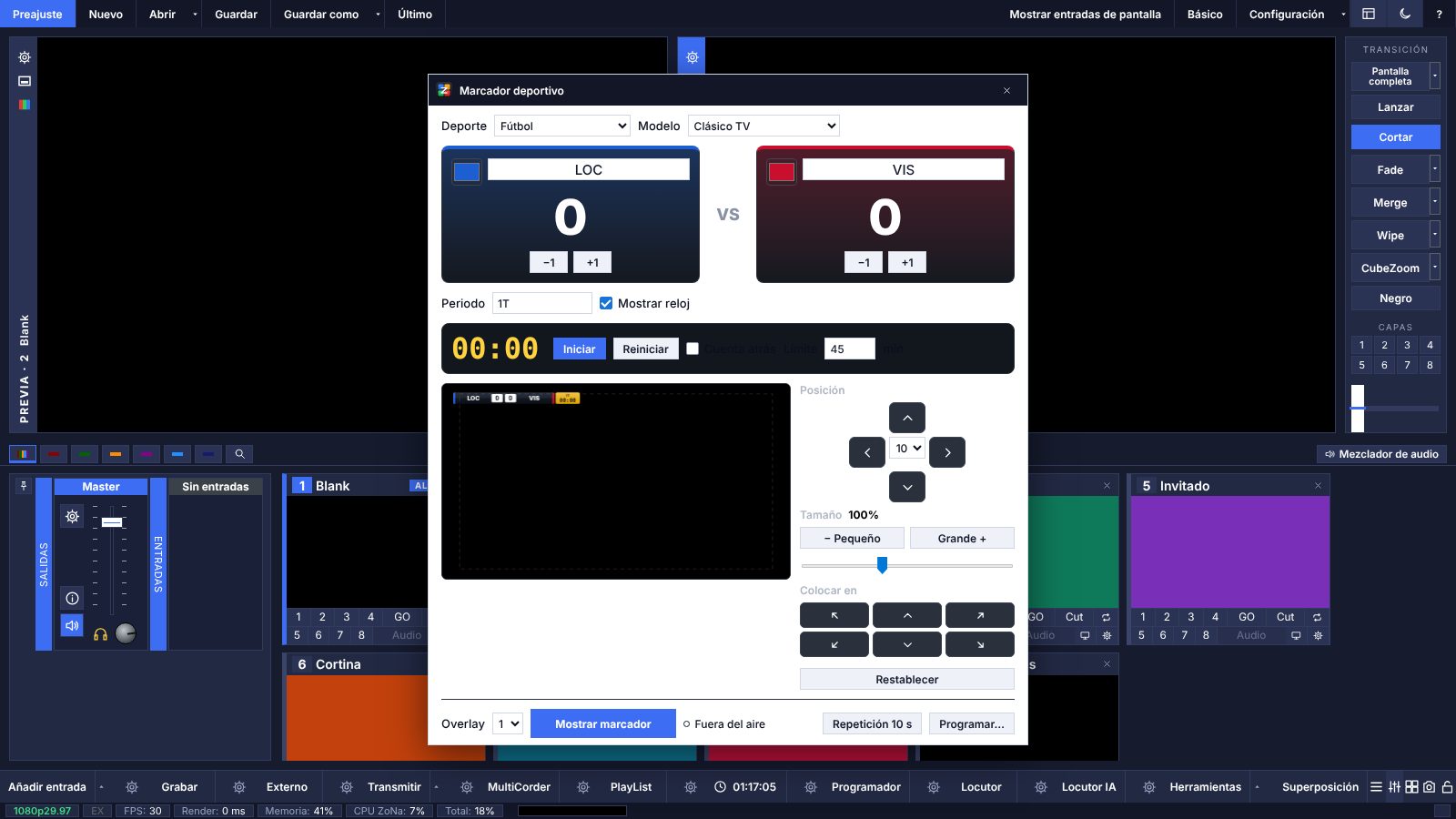Open the position step dropdown showing 10
This screenshot has width=1456, height=819.
907,448
